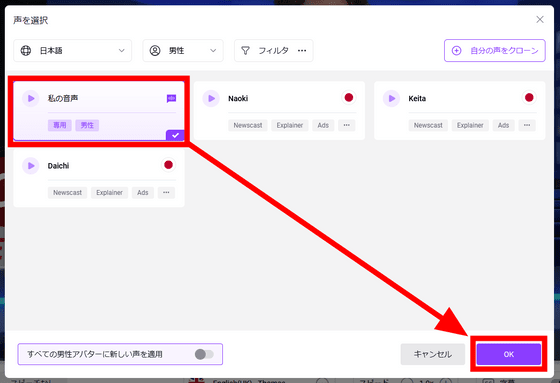Click the selected checkmark on 私の音声 card
The width and height of the screenshot is (560, 383).
point(175,135)
